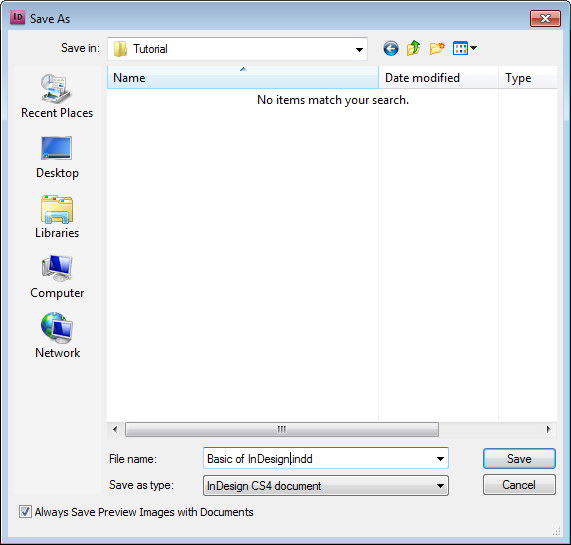Click the Tutorial folder icon in Save in
Image resolution: width=571 pixels, height=545 pixels.
pos(120,49)
